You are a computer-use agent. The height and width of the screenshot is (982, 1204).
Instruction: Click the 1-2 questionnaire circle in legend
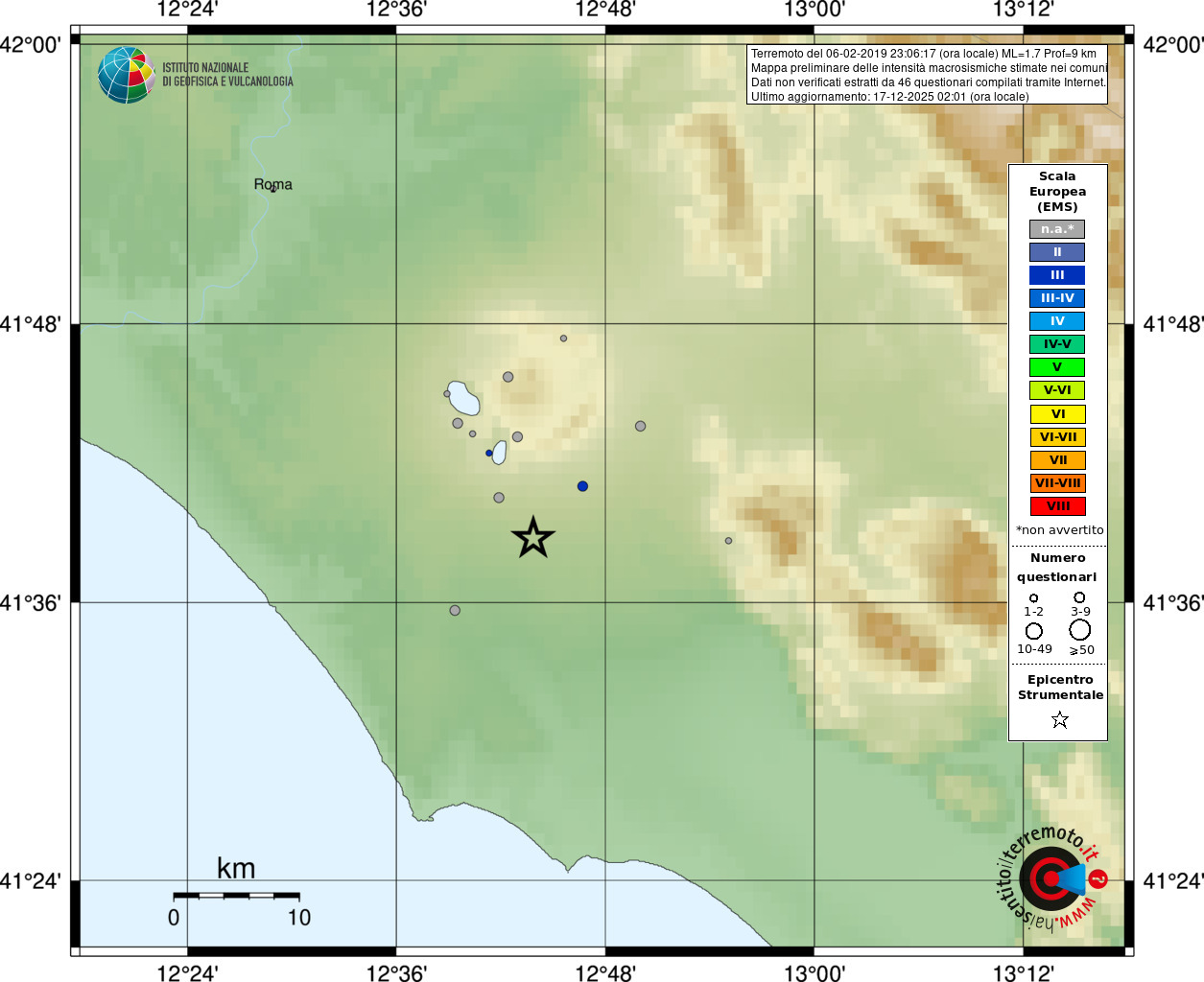(1033, 597)
